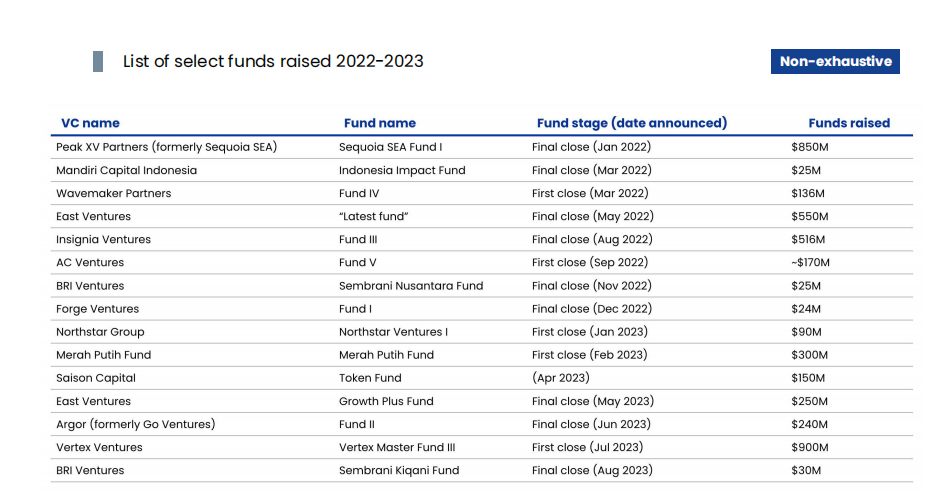Screen dimensions: 950x500
Task: Click 'First close (Mar 2022)' cell
Action: (x=590, y=193)
